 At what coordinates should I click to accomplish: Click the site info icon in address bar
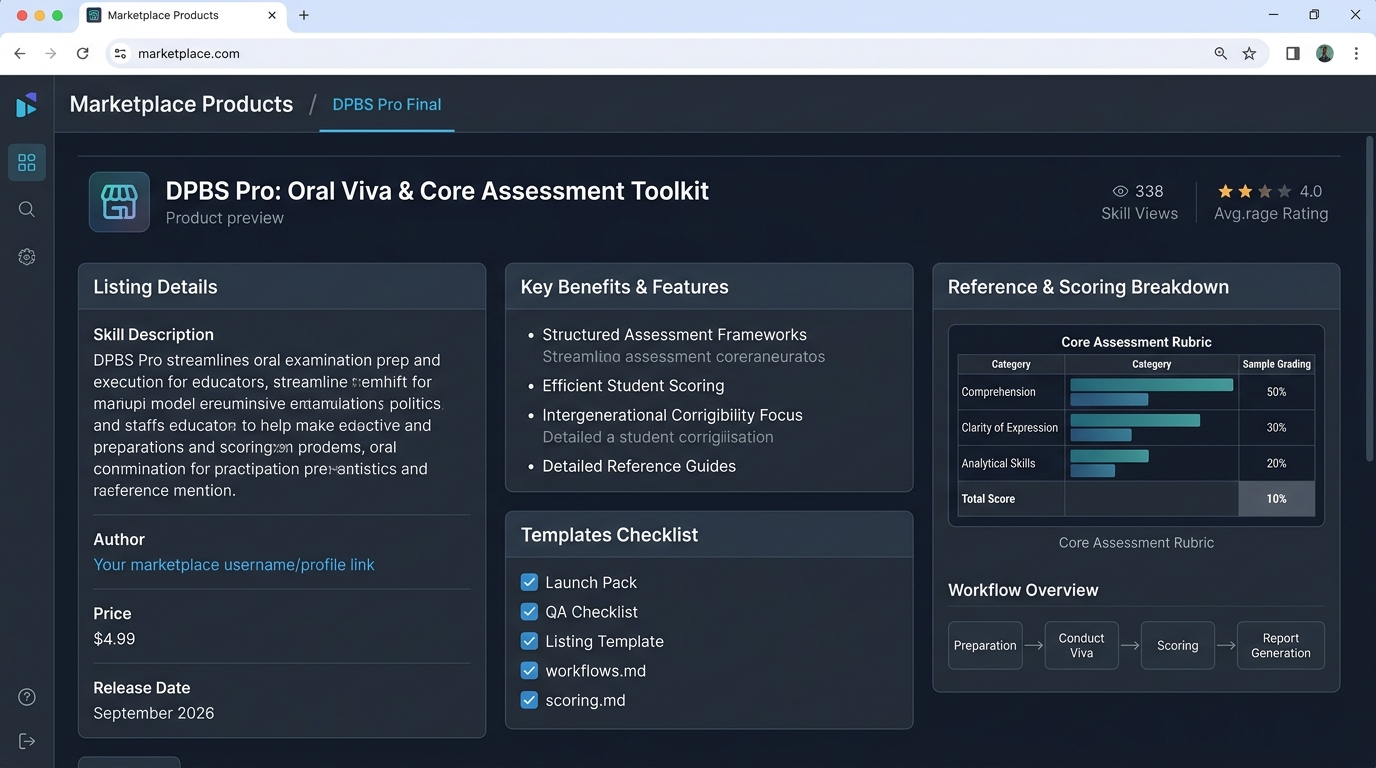120,54
